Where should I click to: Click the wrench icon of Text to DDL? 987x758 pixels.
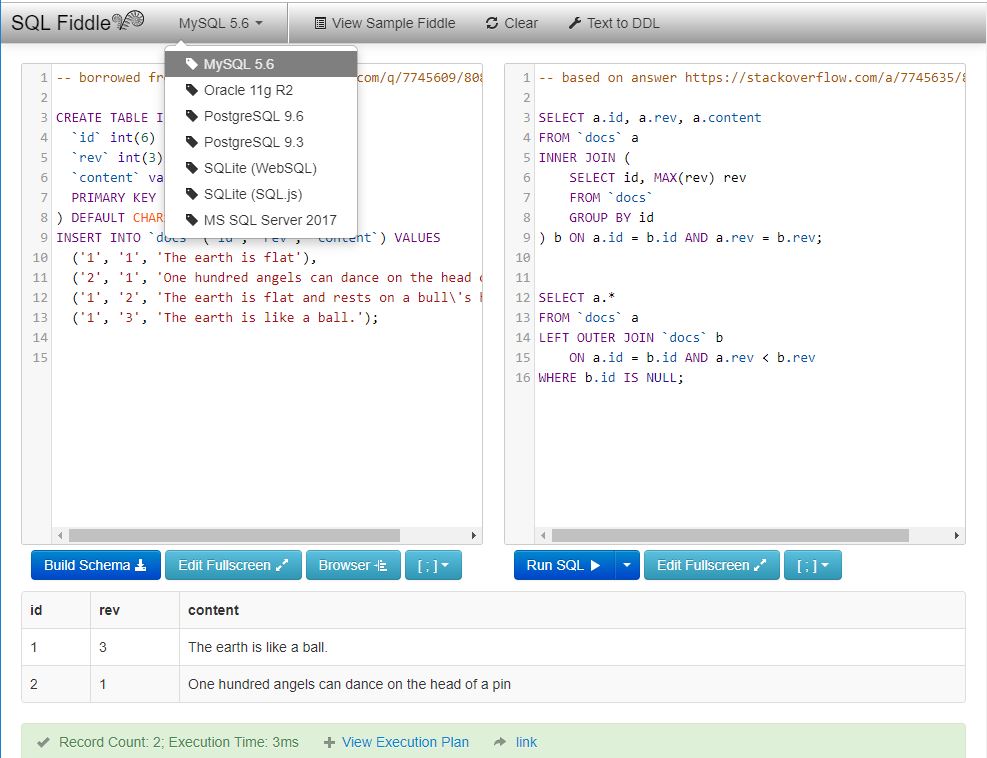[x=574, y=23]
